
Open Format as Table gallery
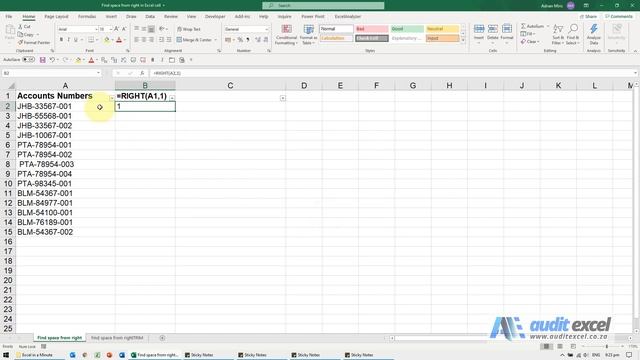309,35
